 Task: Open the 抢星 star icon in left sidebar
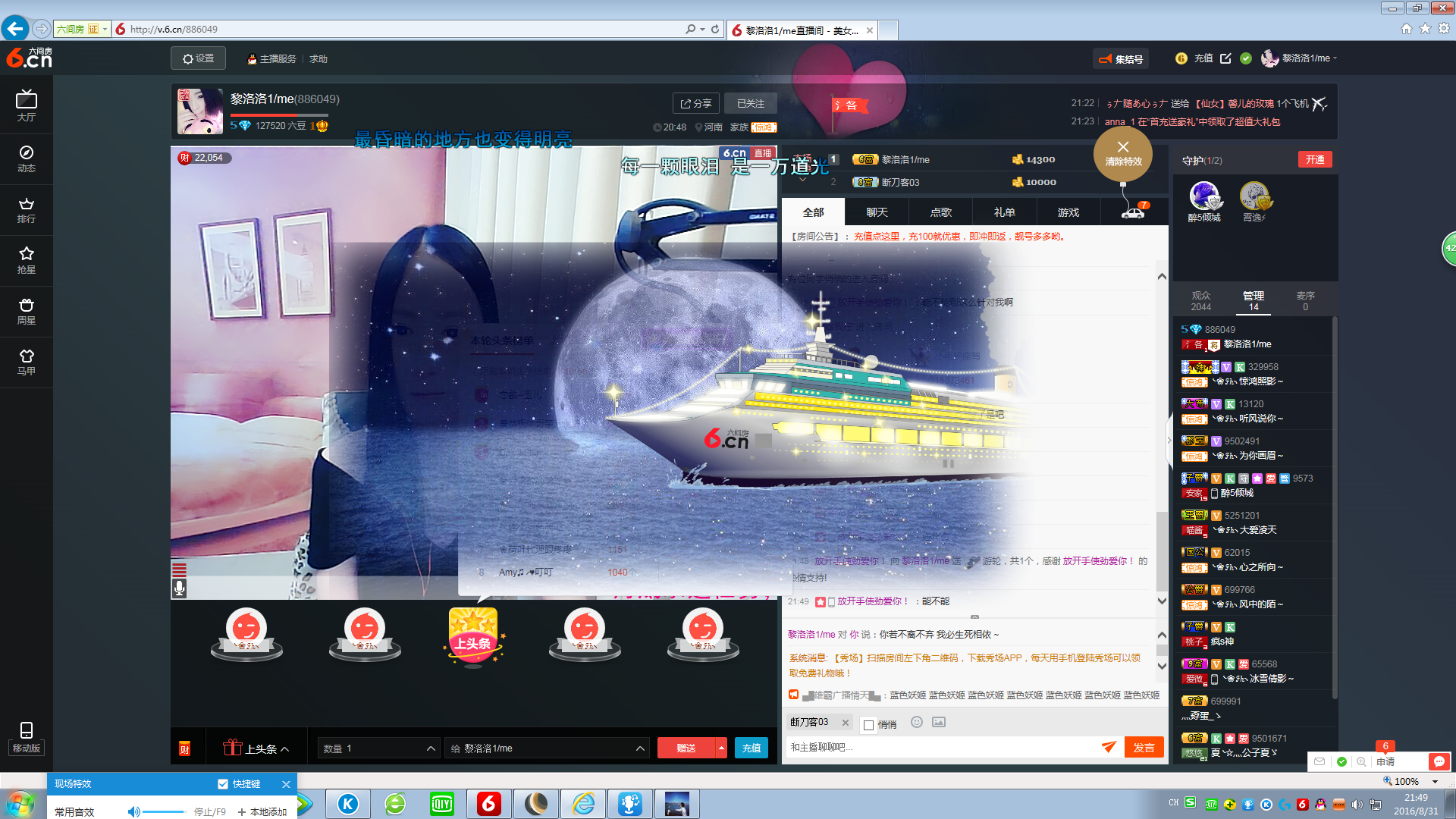27,260
